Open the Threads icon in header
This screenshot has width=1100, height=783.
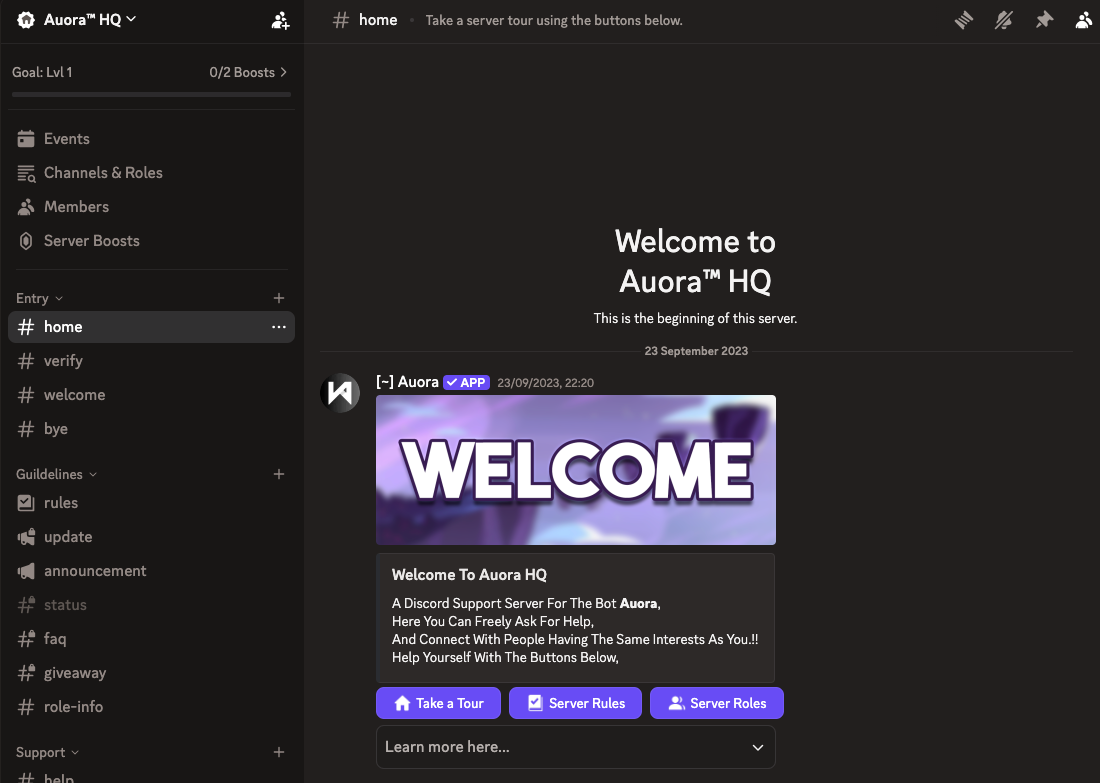coord(964,20)
